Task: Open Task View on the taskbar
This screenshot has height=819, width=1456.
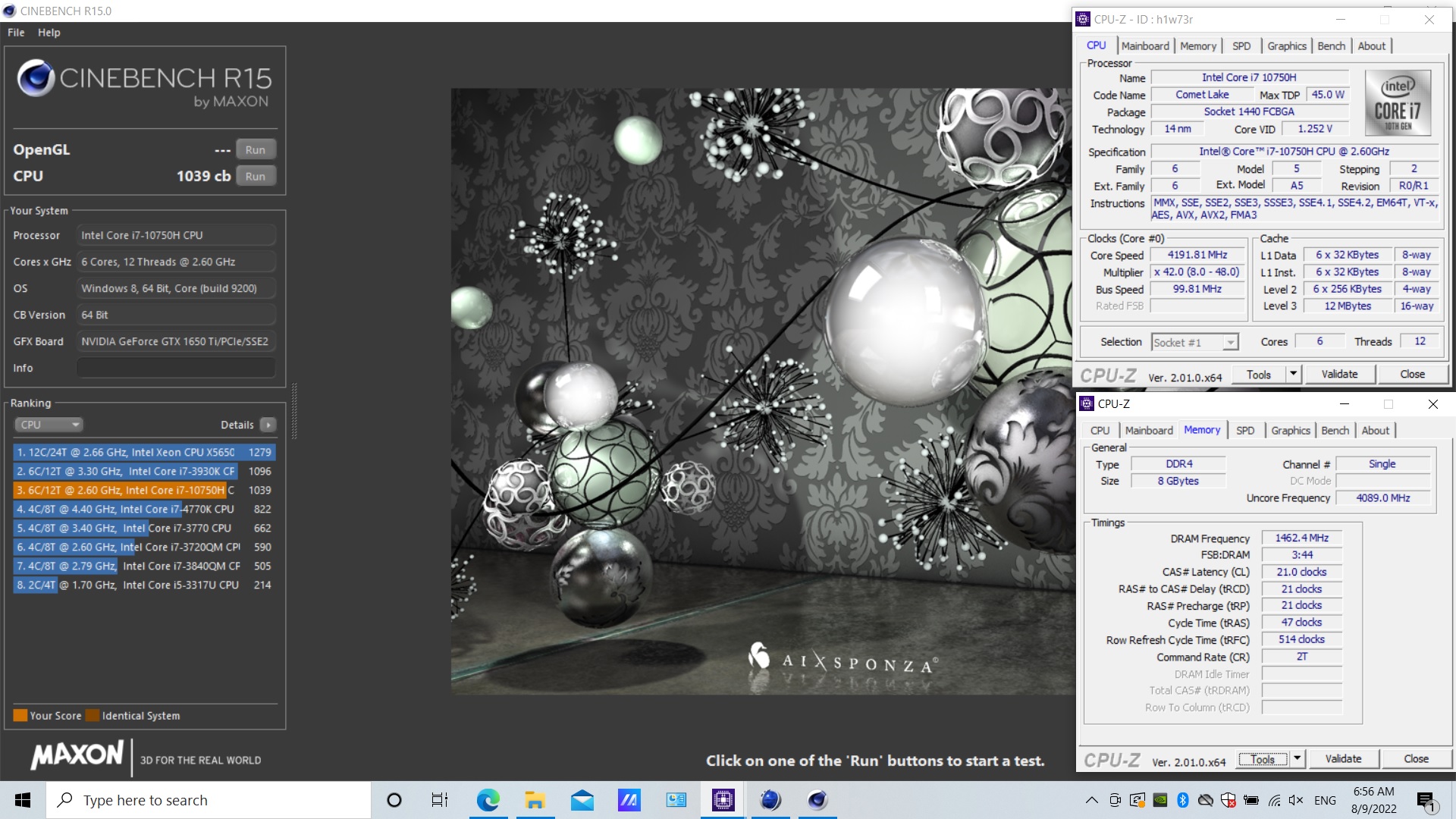Action: click(x=440, y=800)
